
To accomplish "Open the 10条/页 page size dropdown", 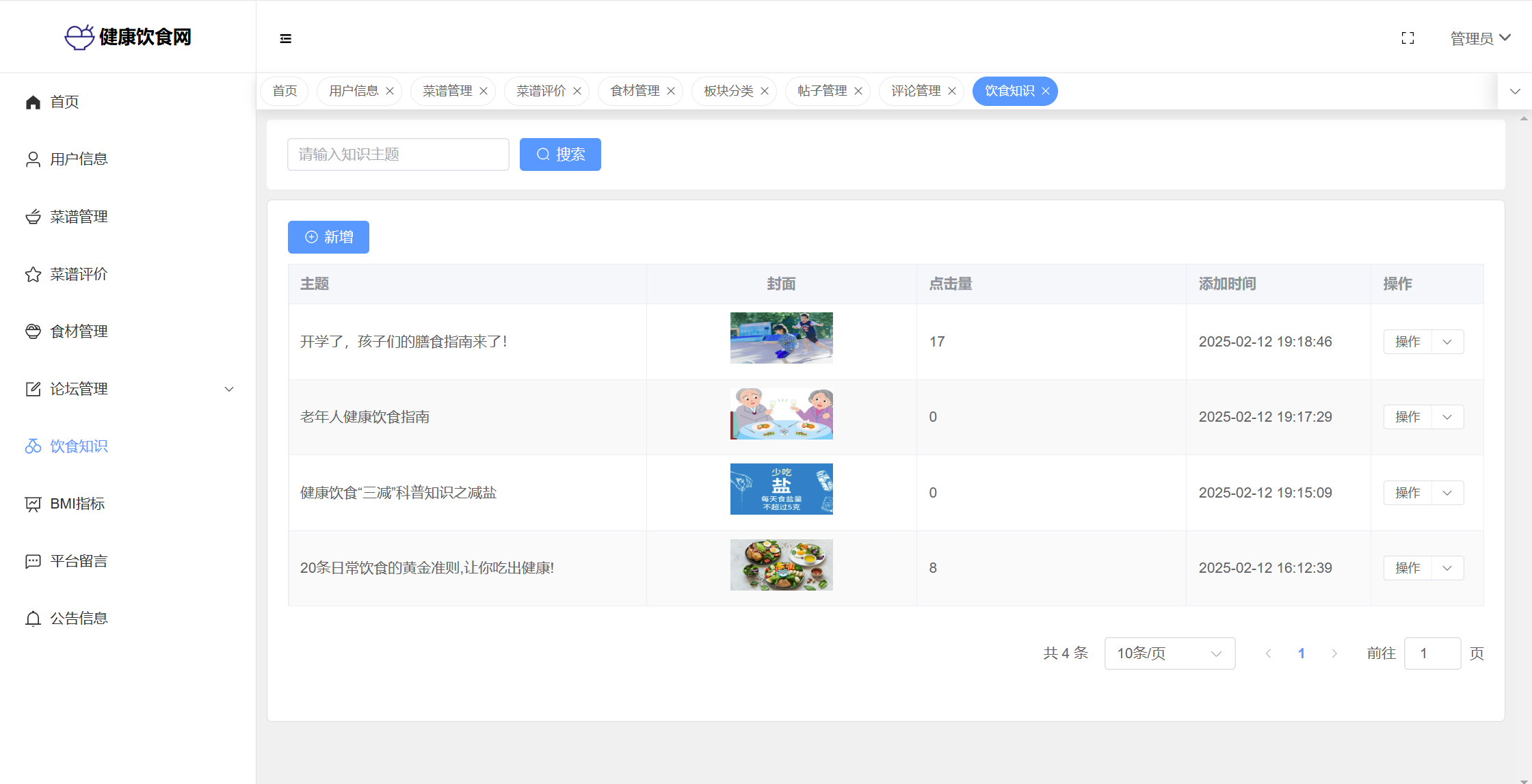I will point(1170,653).
